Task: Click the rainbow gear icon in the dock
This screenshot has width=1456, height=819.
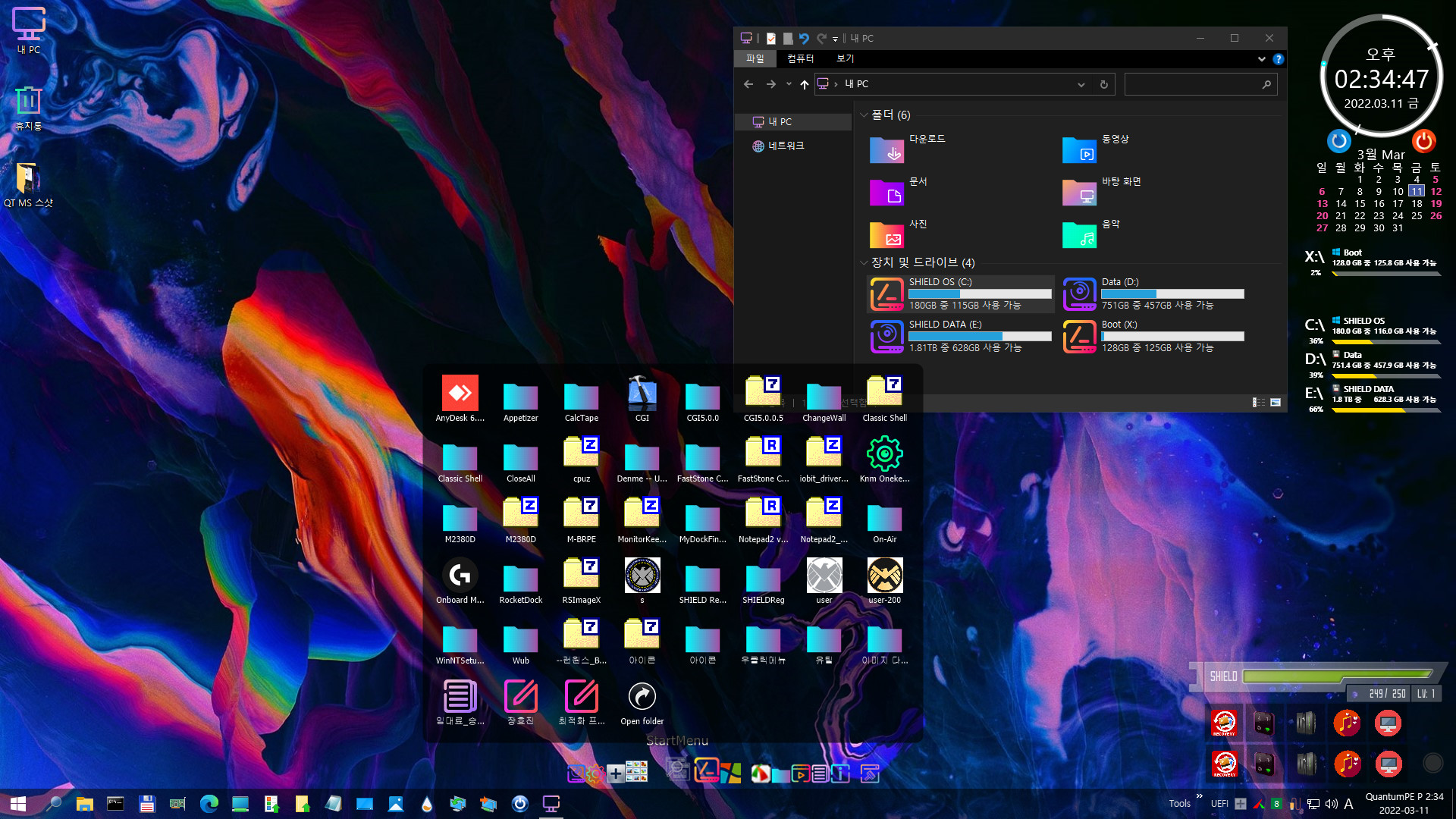Action: point(595,773)
